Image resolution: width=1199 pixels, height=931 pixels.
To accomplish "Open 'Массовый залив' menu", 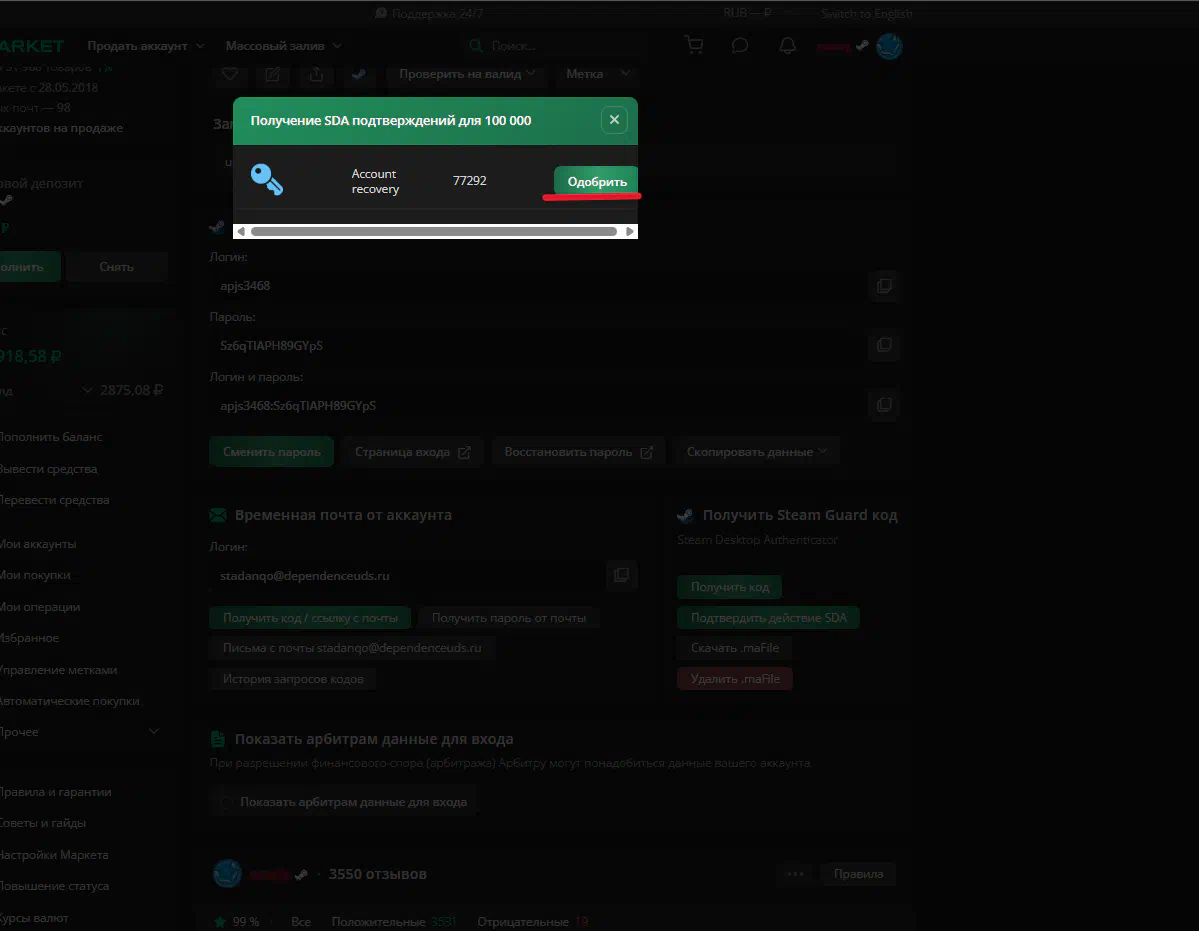I will click(283, 46).
